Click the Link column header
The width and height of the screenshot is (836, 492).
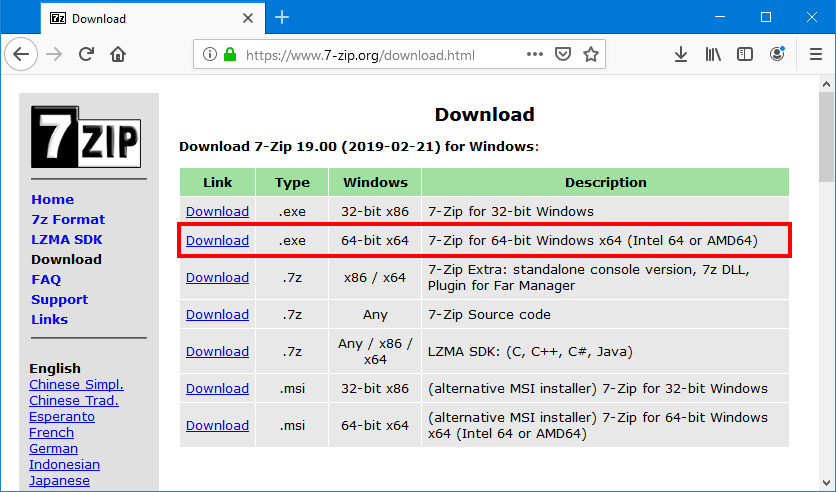pyautogui.click(x=218, y=182)
